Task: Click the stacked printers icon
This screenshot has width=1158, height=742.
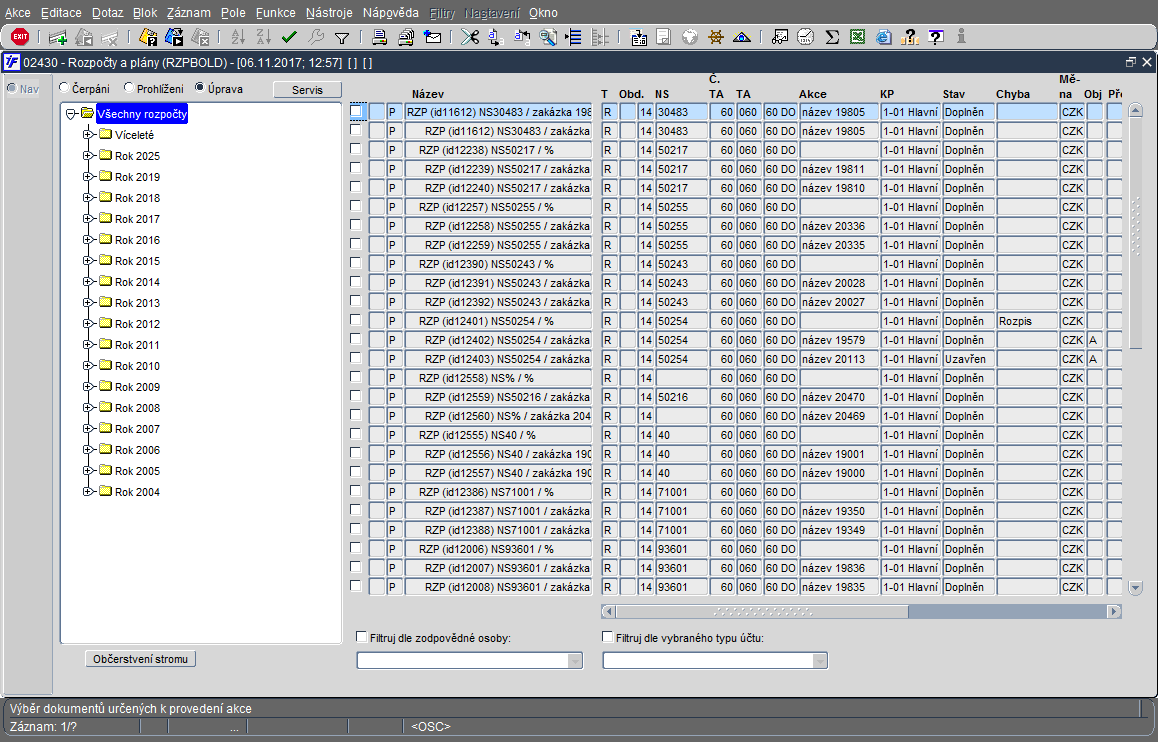Action: [x=406, y=37]
